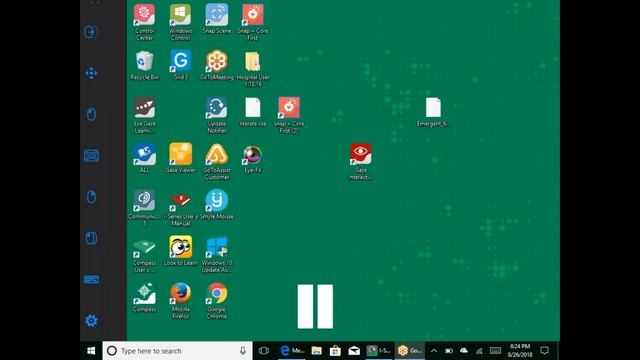The height and width of the screenshot is (360, 640).
Task: Open the Windows 10 Update Assistant shortcut
Action: click(x=217, y=254)
